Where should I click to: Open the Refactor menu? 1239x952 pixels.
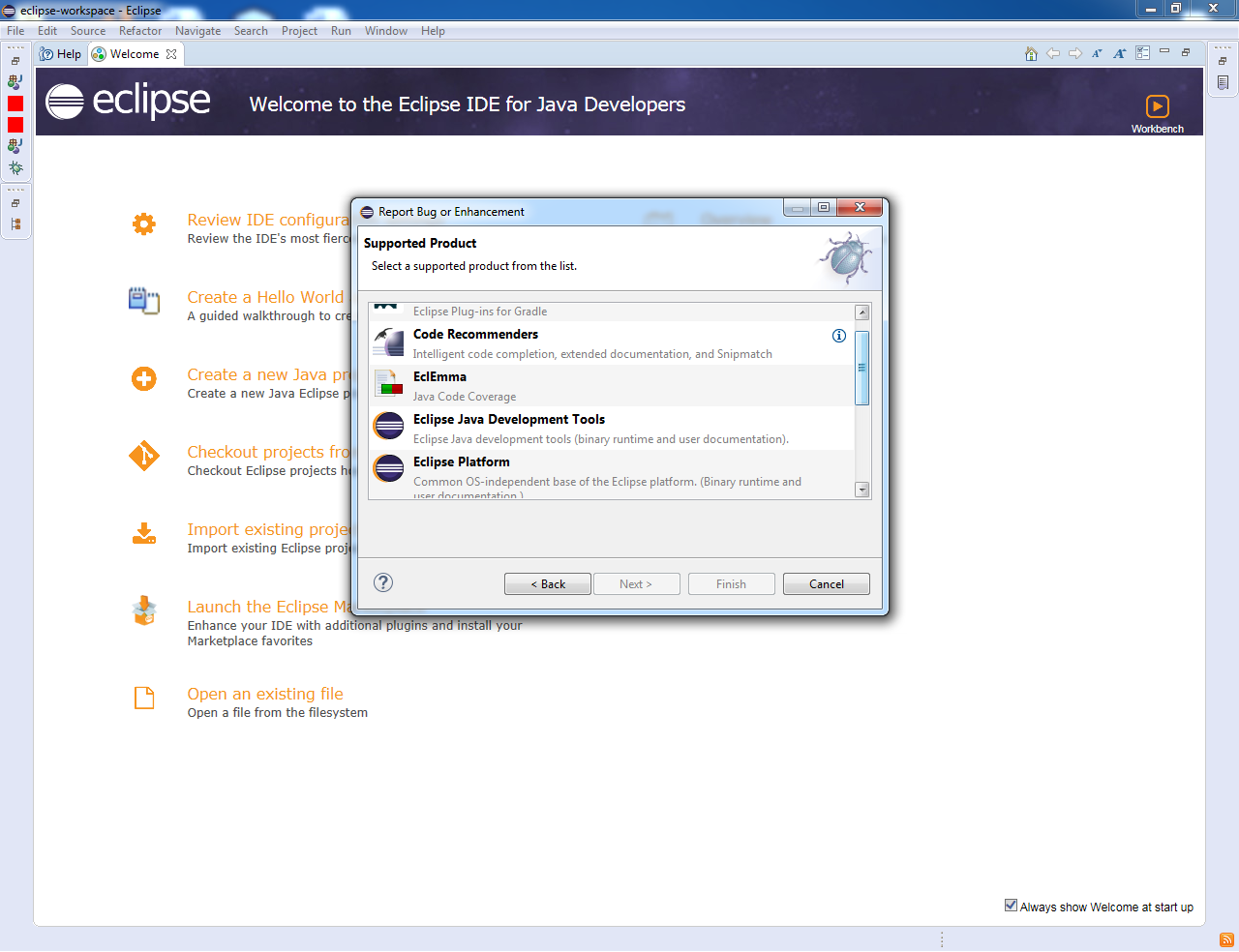click(x=140, y=31)
